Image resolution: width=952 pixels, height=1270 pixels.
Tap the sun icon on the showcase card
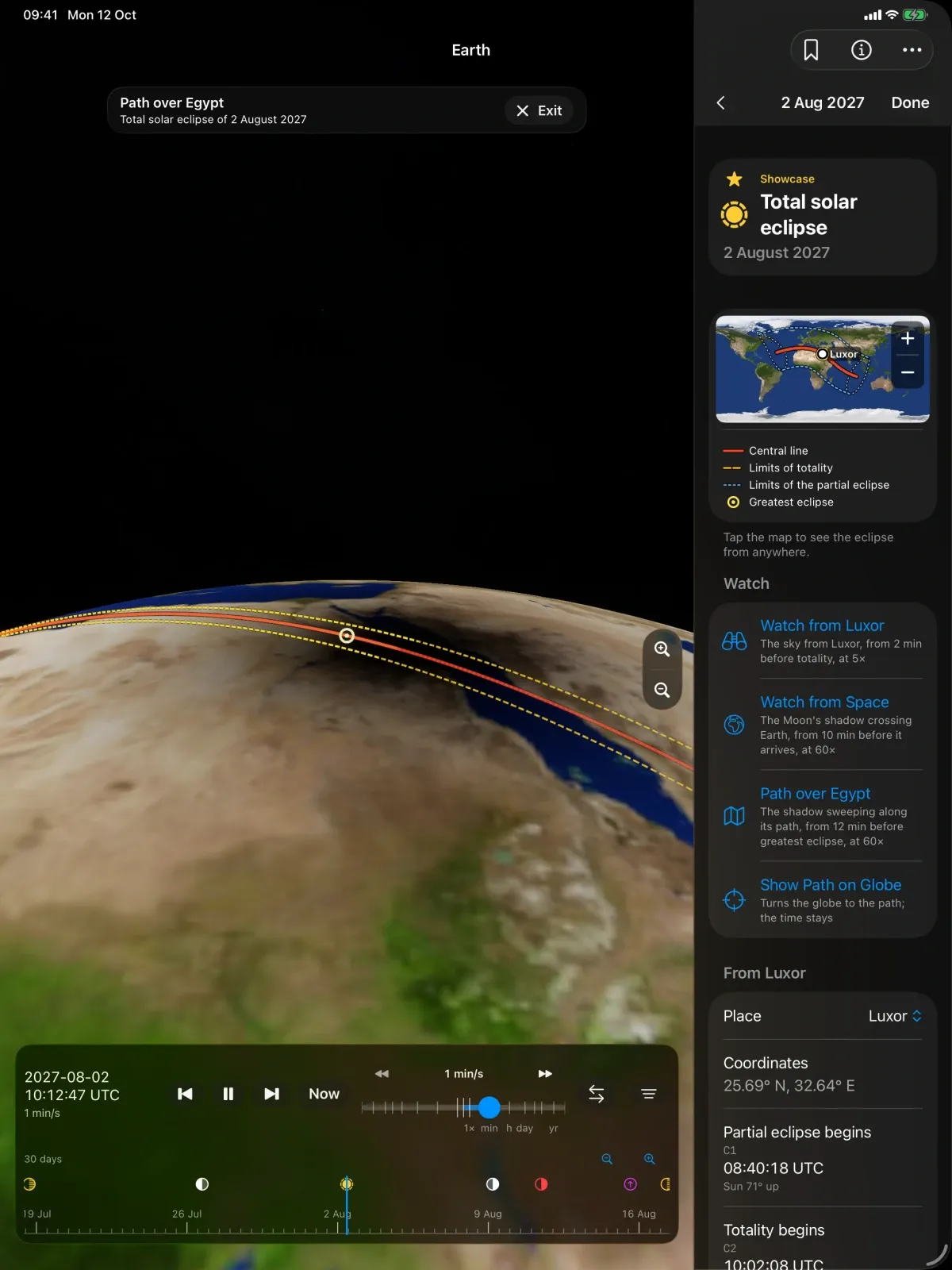pyautogui.click(x=734, y=214)
